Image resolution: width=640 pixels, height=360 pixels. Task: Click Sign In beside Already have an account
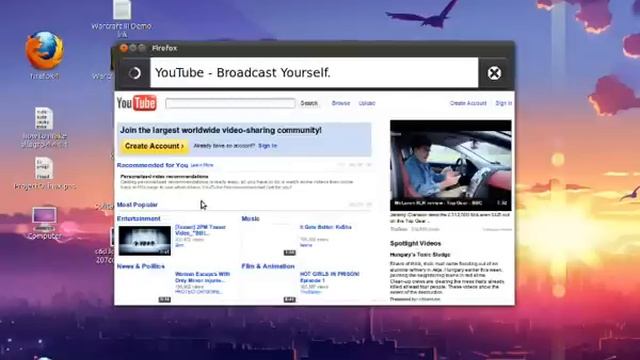(x=268, y=146)
